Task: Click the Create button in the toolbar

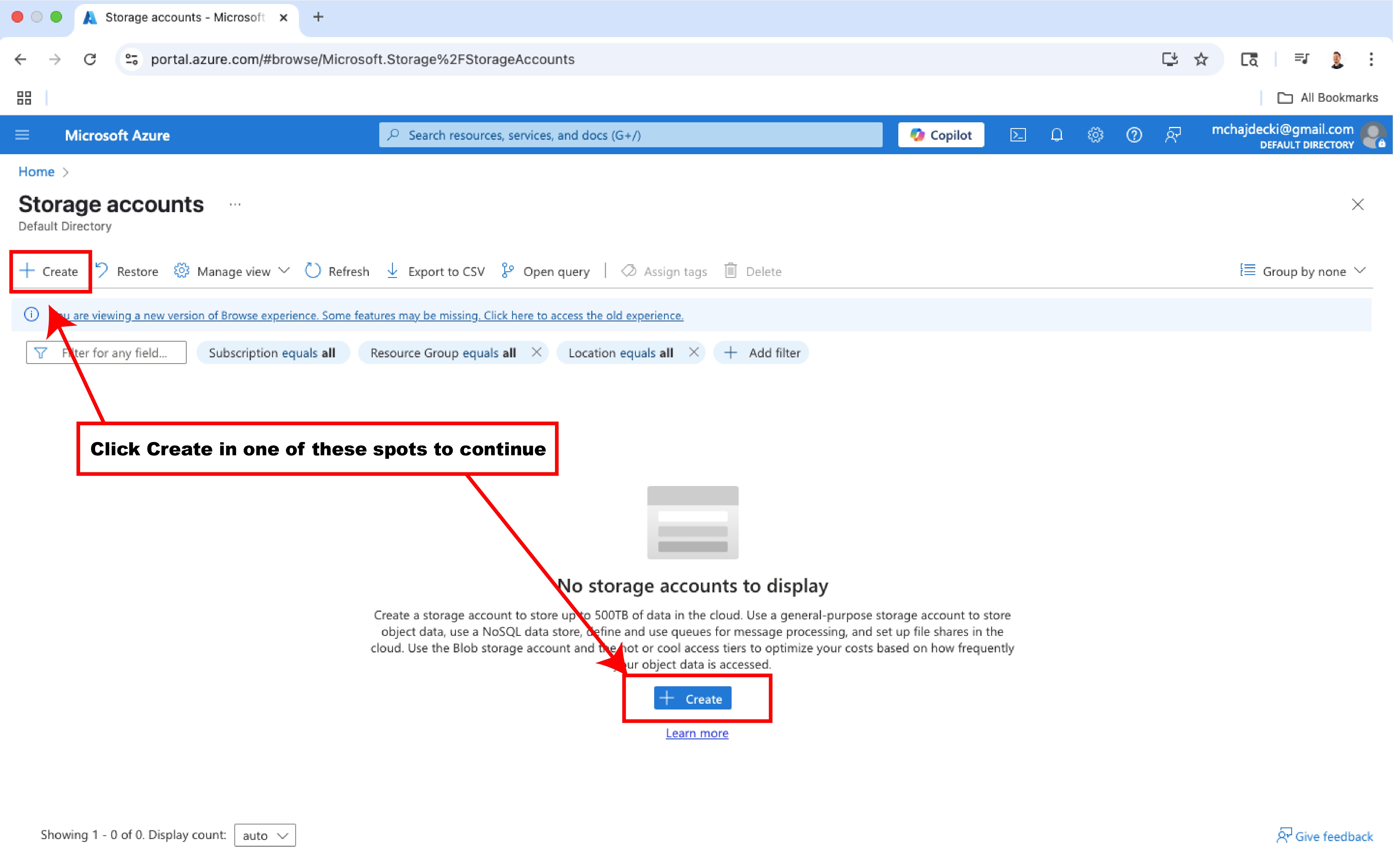Action: click(x=49, y=271)
